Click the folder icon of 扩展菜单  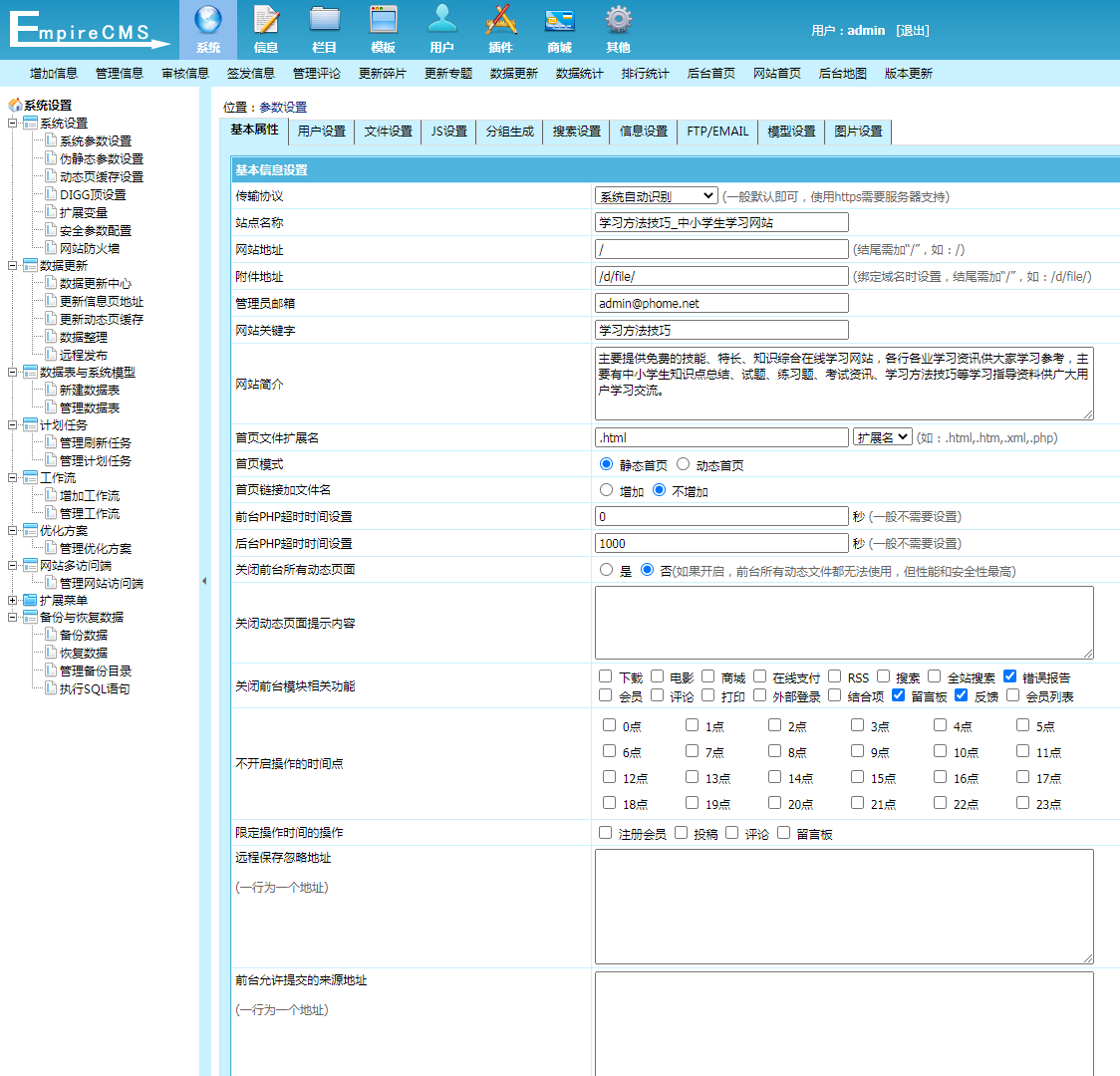pyautogui.click(x=29, y=600)
